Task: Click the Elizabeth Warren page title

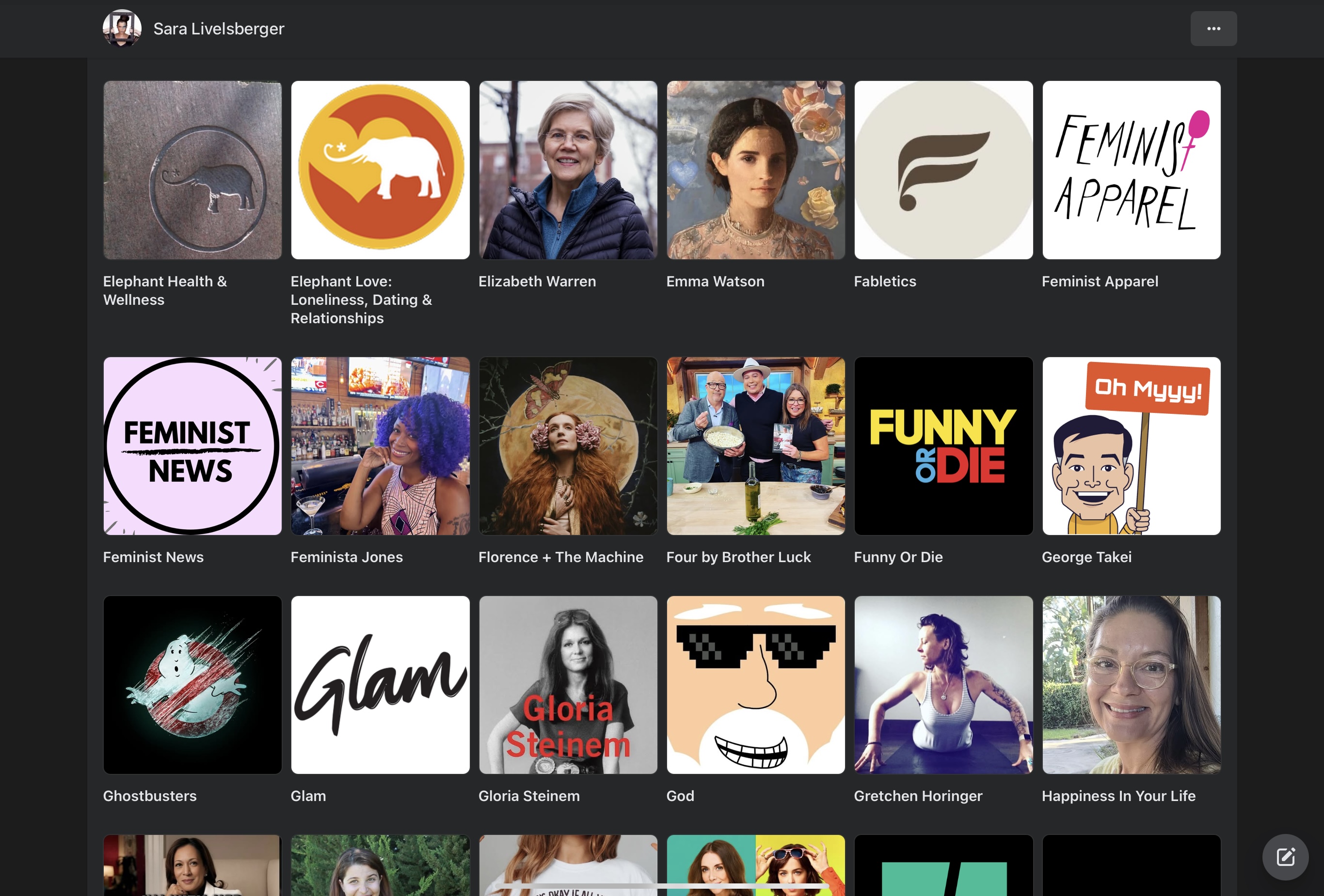Action: [x=537, y=282]
